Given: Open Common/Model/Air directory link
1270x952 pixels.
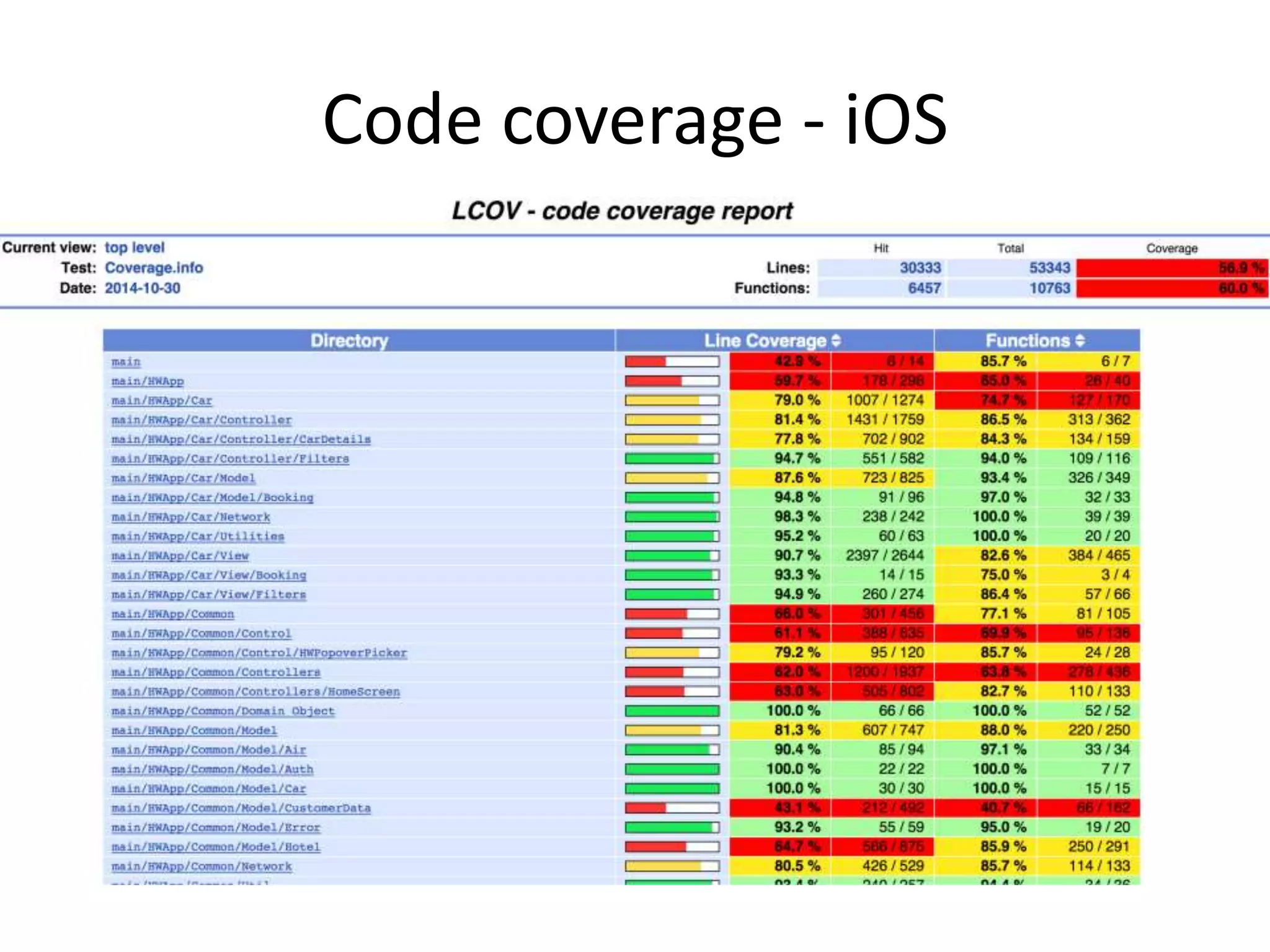Looking at the screenshot, I should (209, 749).
